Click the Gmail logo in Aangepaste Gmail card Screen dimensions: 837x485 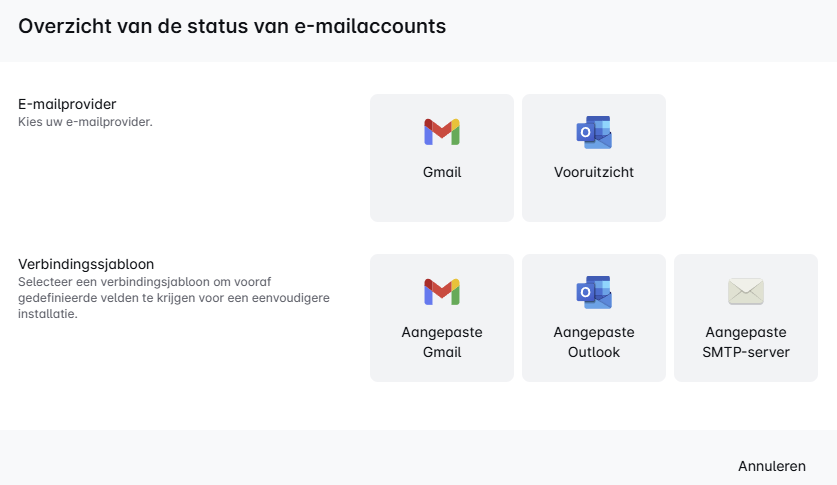point(441,292)
